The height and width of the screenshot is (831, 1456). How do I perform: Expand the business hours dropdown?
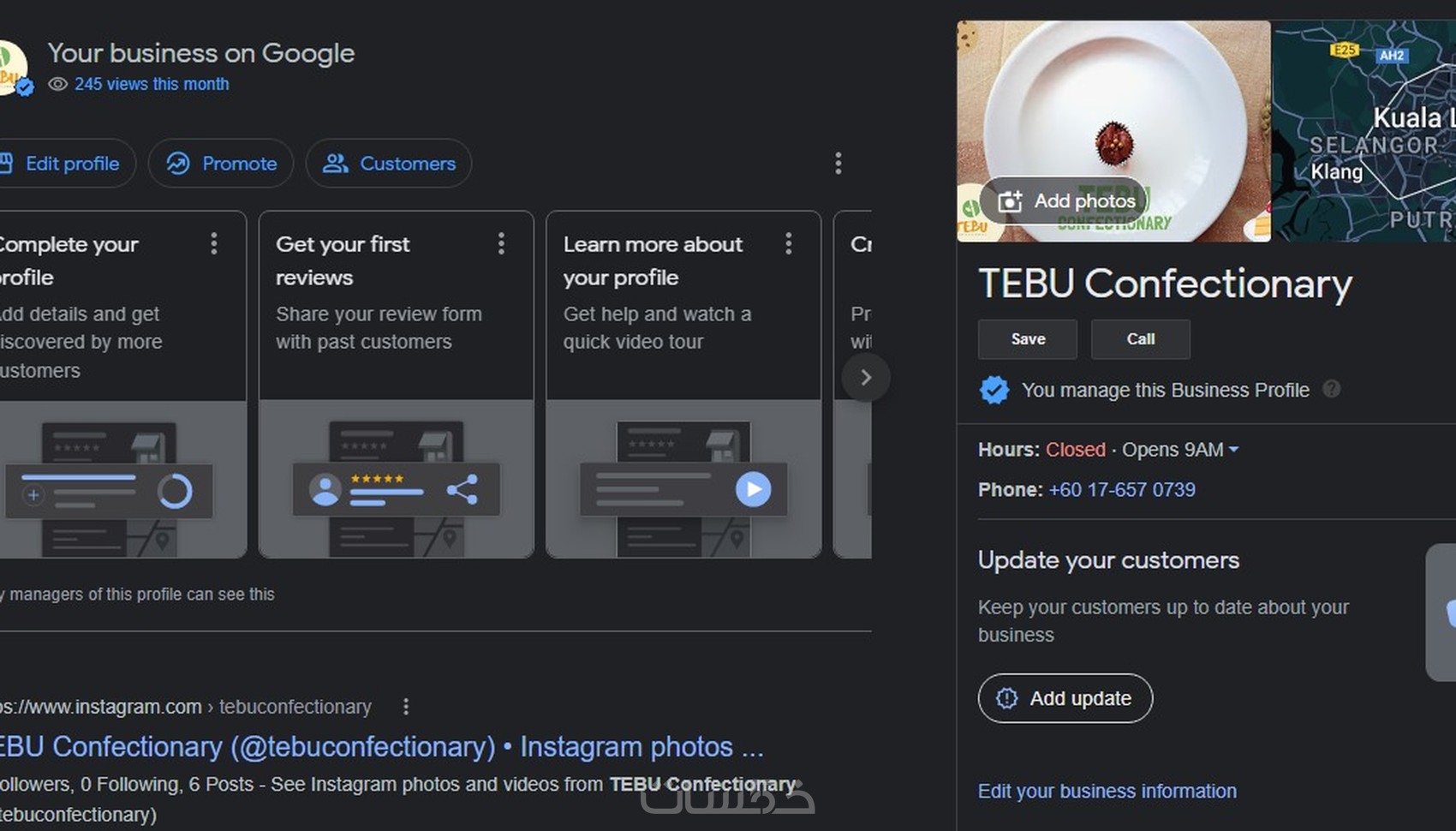1233,450
